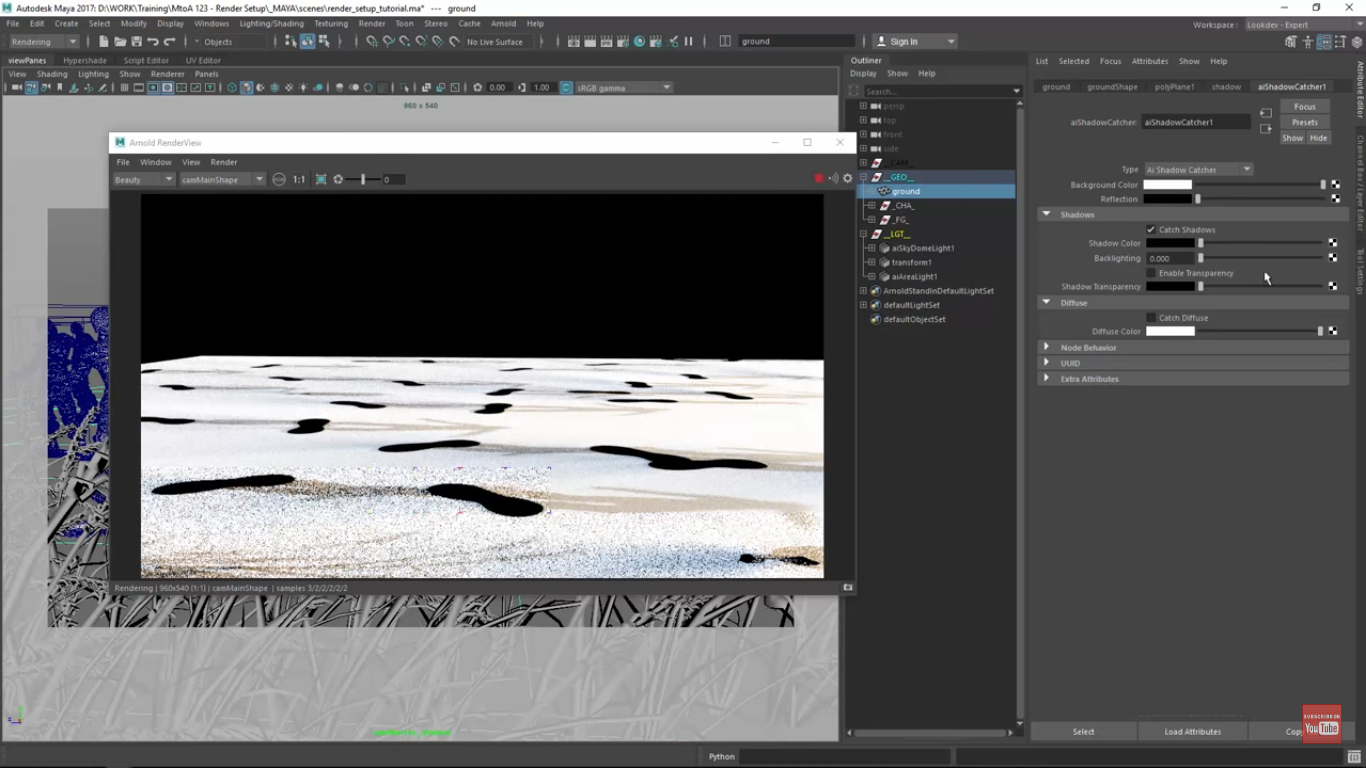Click the Shadow Color map checker button
The image size is (1366, 768).
(x=1333, y=243)
